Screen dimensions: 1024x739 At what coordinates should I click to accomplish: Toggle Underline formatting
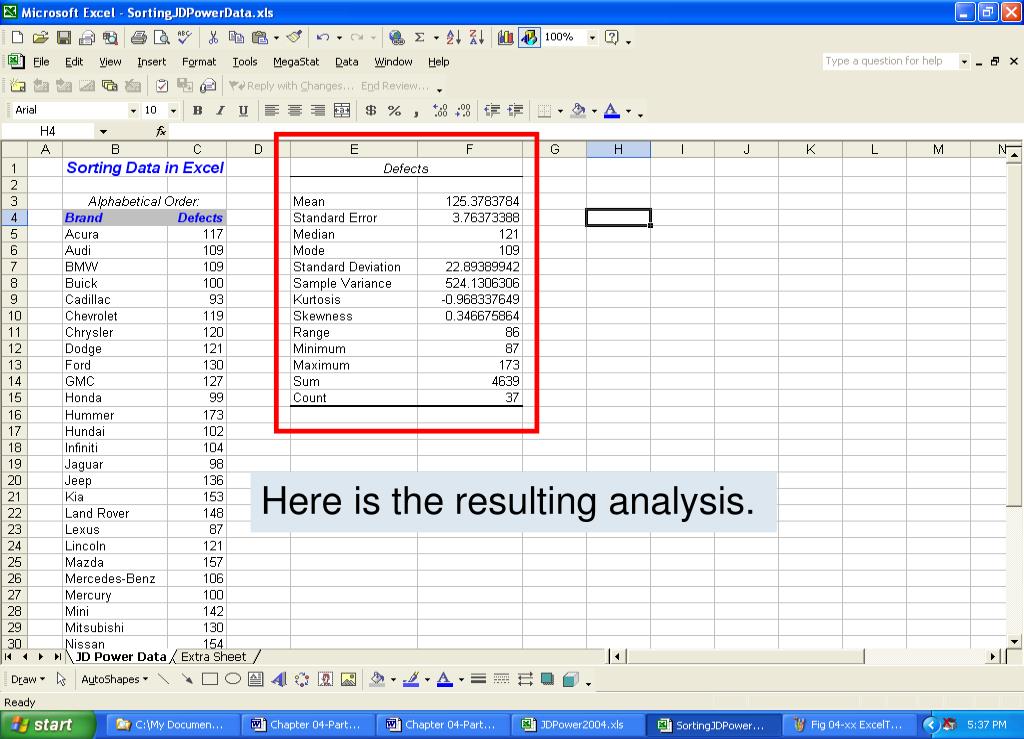coord(243,110)
